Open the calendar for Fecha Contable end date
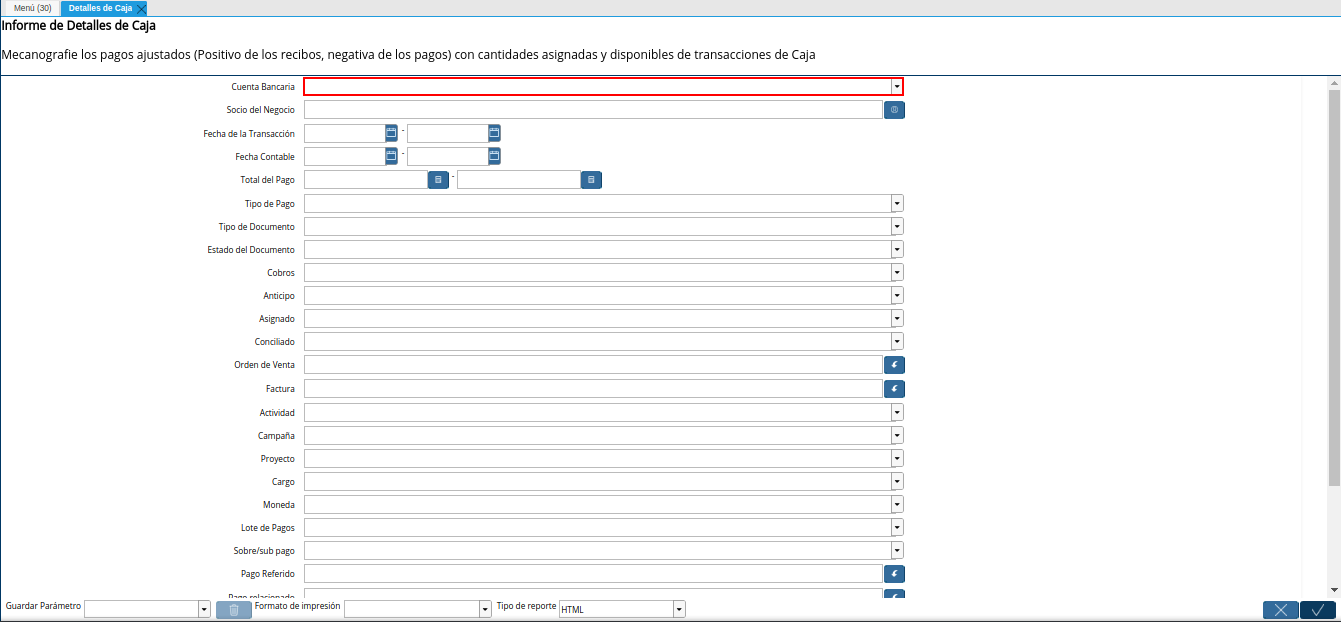This screenshot has width=1341, height=622. pyautogui.click(x=492, y=155)
